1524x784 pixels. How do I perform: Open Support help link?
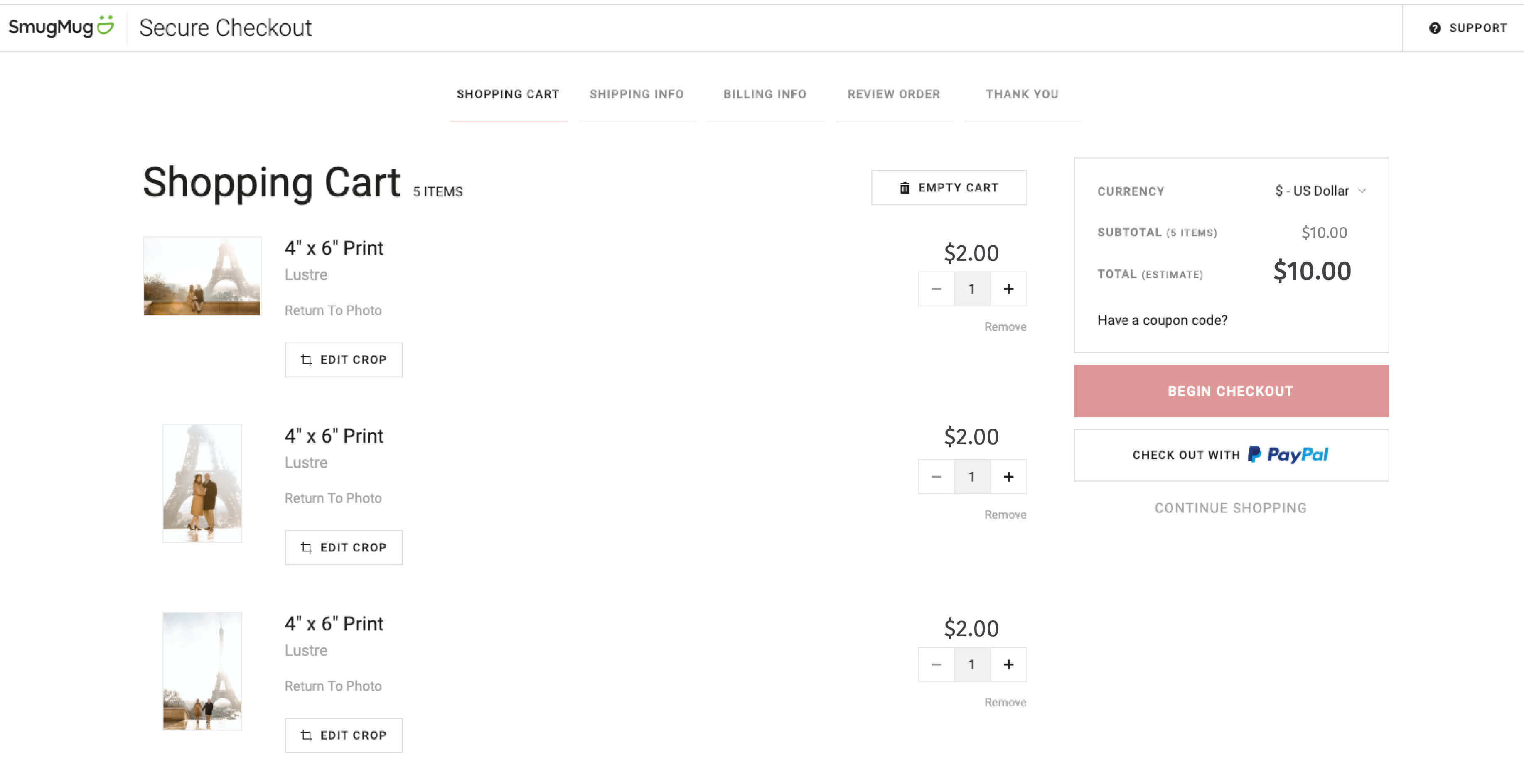[1468, 28]
